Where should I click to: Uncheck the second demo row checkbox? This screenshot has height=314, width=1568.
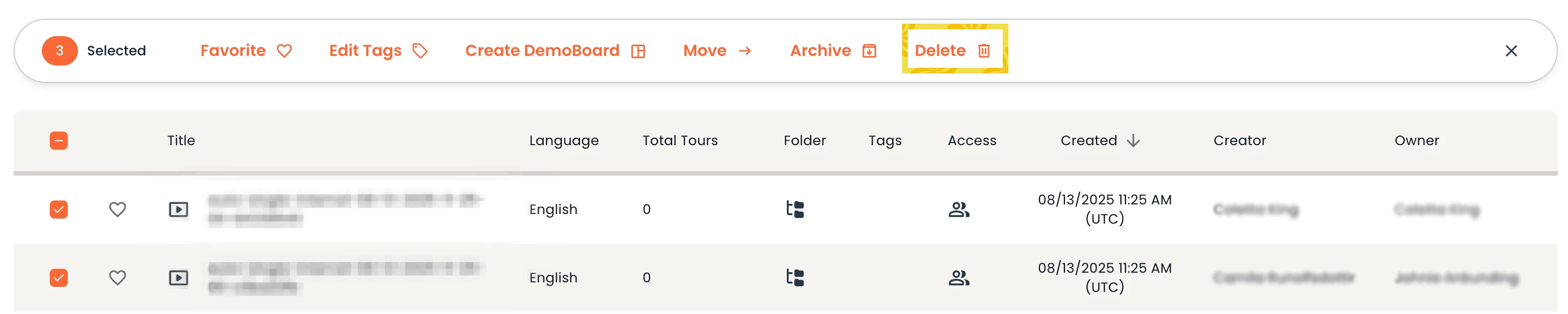pos(58,277)
